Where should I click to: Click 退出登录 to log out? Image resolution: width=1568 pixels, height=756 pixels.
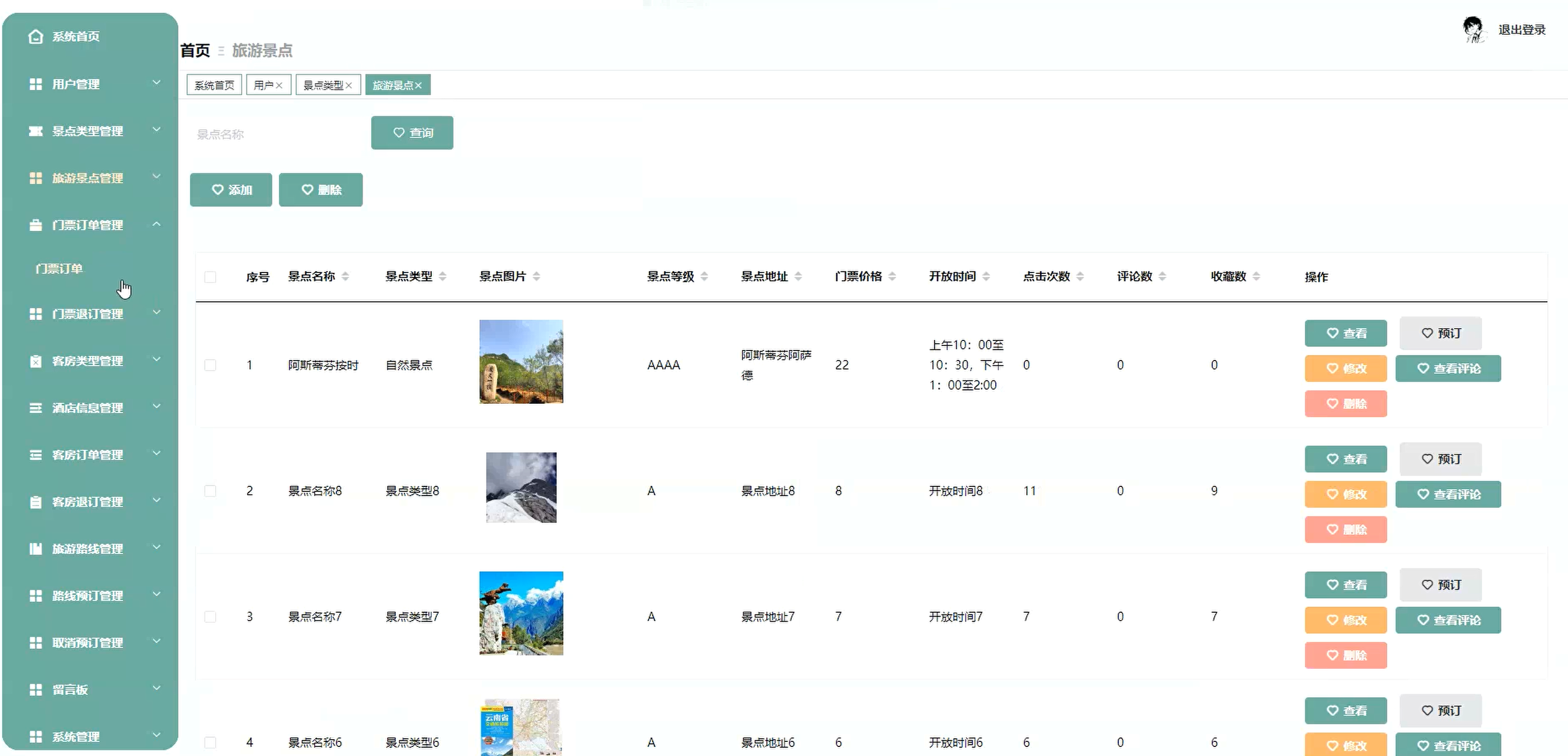tap(1522, 30)
